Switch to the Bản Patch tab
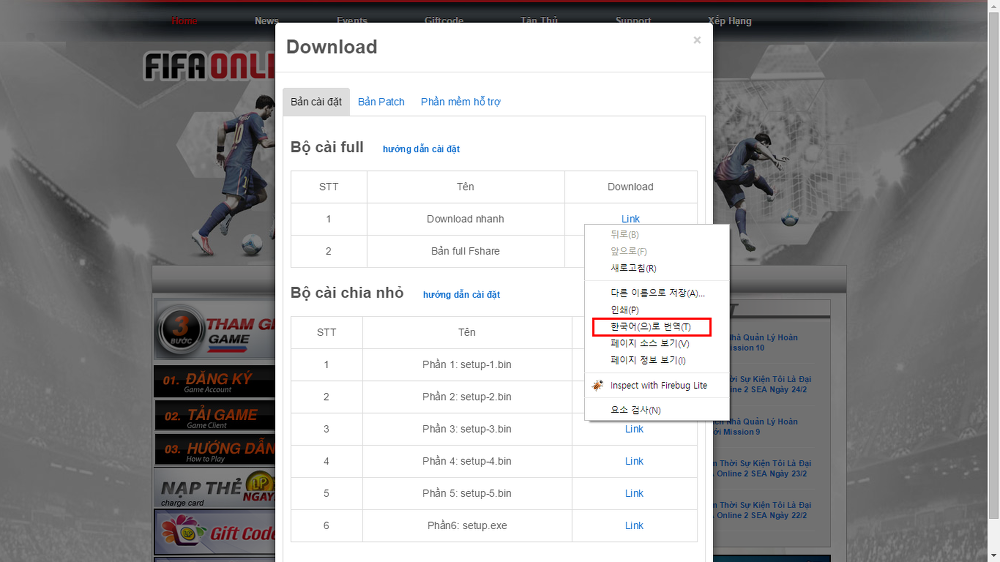Screen dimensions: 1000x562 (381, 102)
